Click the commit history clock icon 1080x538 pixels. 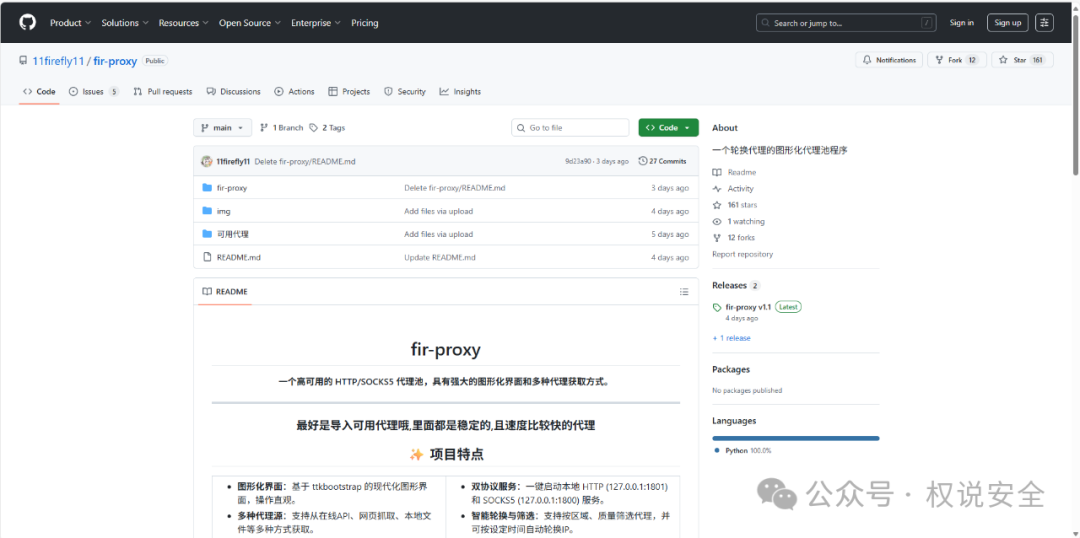click(x=643, y=161)
